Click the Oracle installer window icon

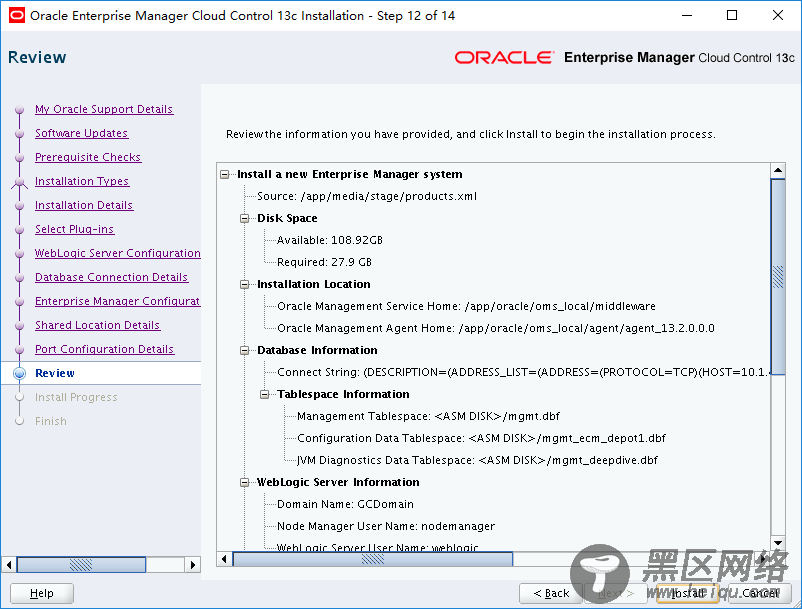(x=17, y=15)
